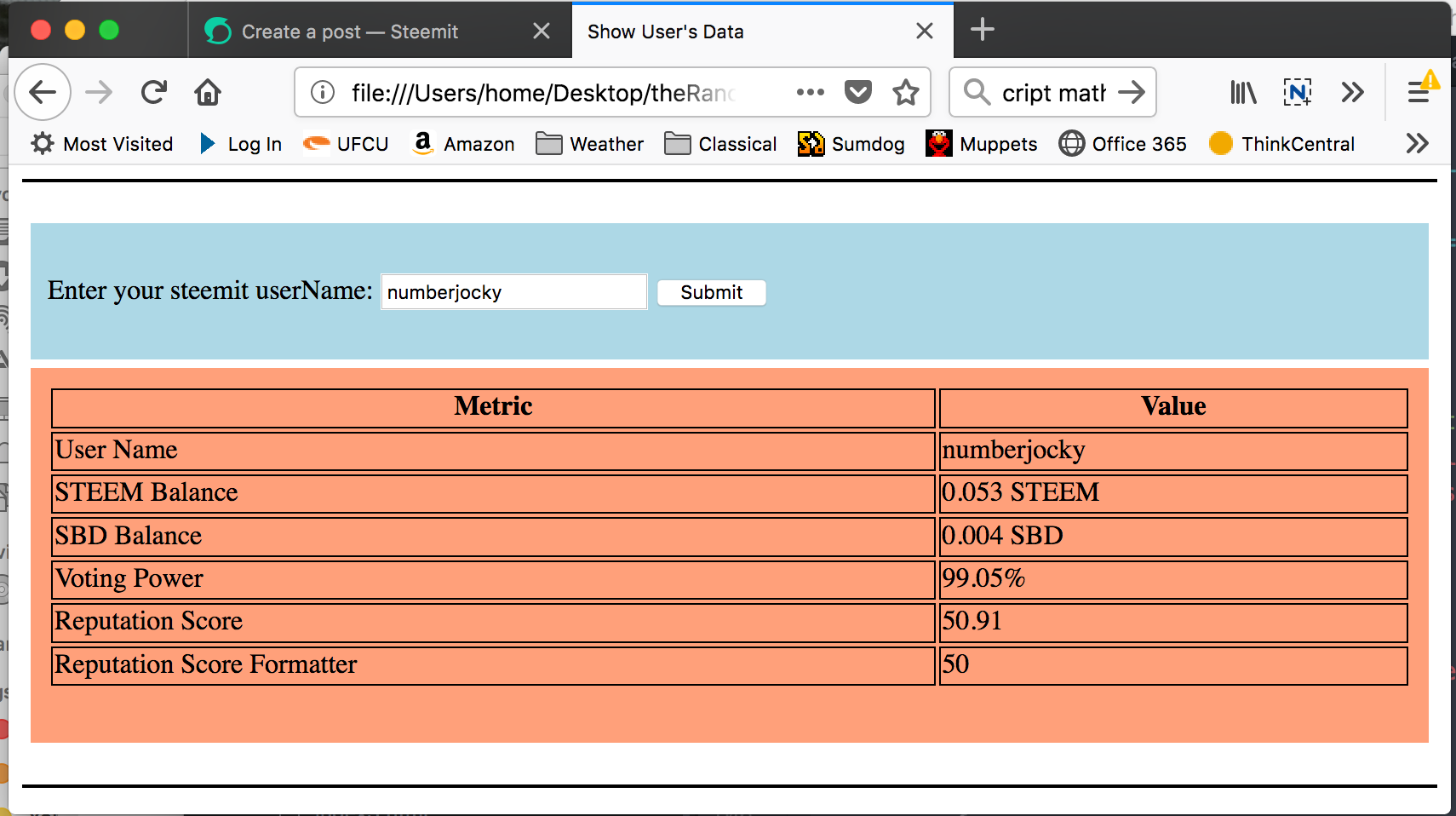The width and height of the screenshot is (1456, 816).
Task: Reload the current page
Action: point(154,92)
